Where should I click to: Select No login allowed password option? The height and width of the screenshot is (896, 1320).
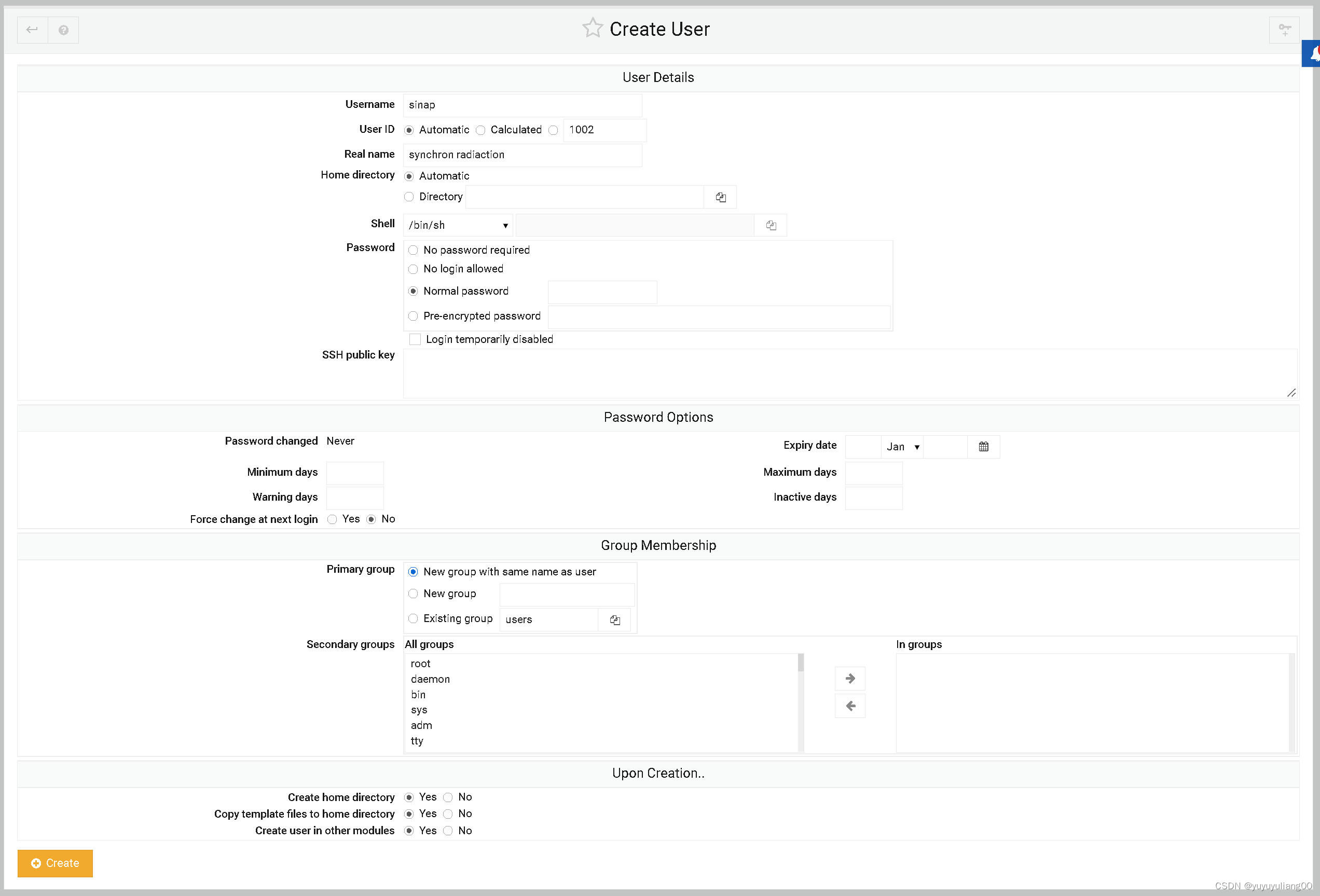click(413, 269)
